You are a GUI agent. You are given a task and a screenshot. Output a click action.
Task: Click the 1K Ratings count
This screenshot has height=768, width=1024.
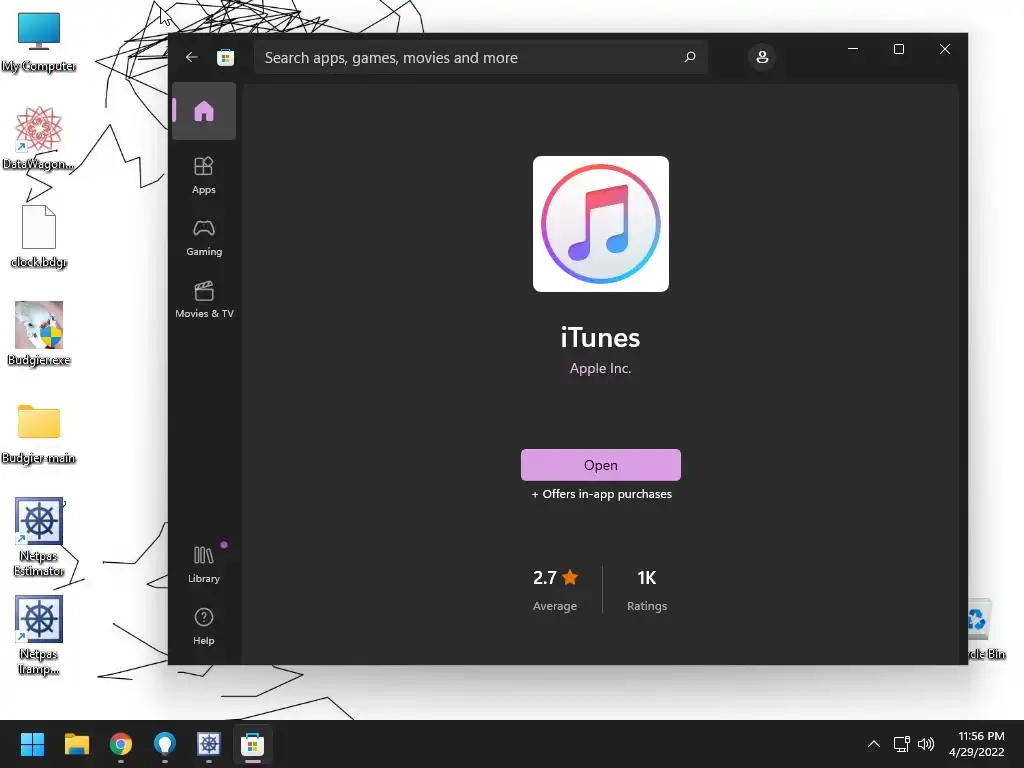coord(647,590)
